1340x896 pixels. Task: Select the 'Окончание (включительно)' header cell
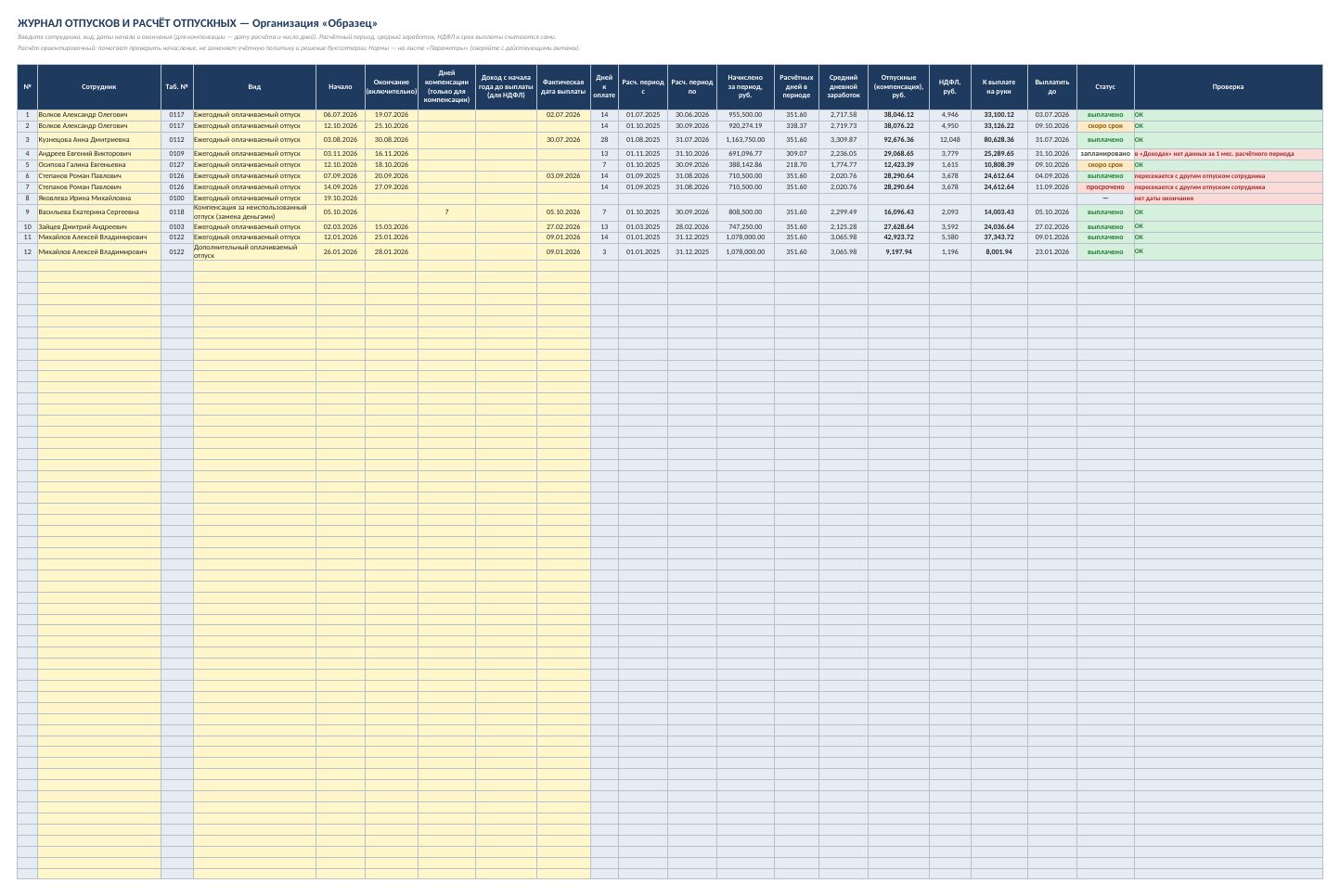pyautogui.click(x=392, y=86)
